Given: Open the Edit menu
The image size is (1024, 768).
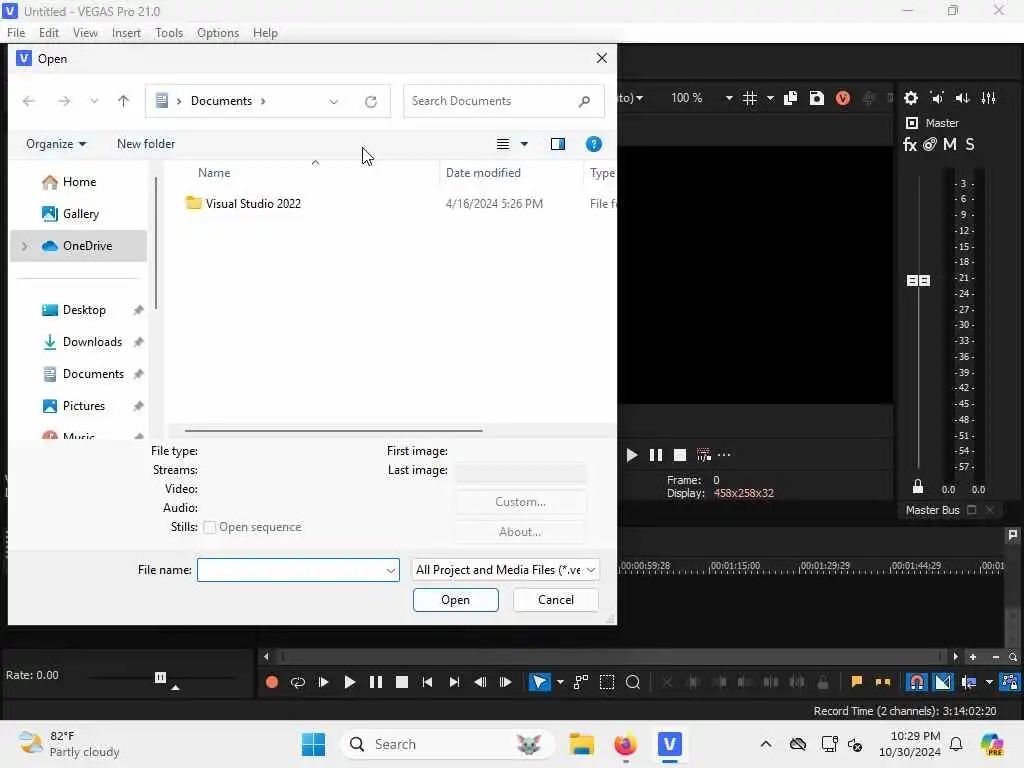Looking at the screenshot, I should tap(49, 33).
